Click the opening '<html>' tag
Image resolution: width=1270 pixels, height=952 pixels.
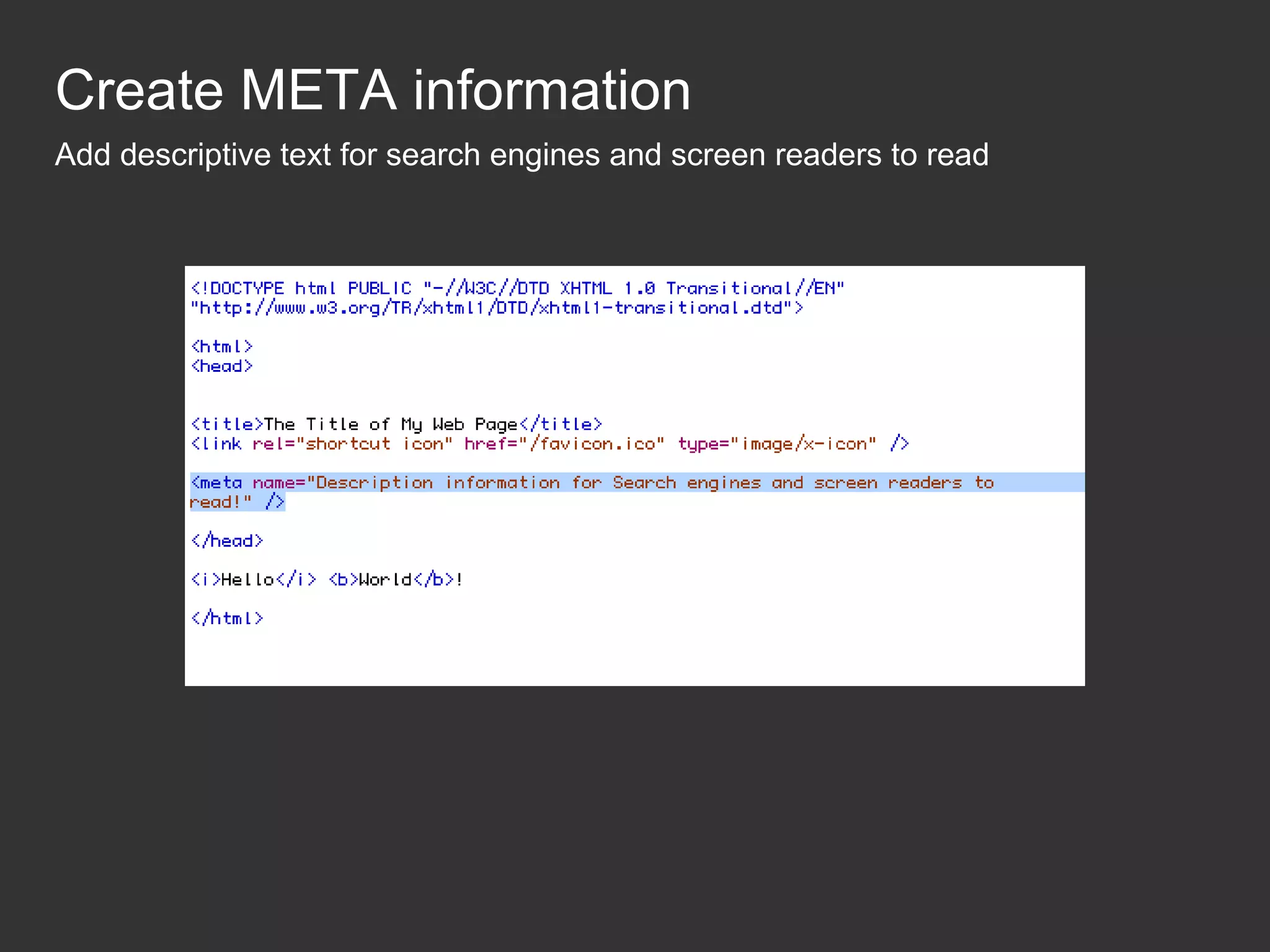point(222,346)
